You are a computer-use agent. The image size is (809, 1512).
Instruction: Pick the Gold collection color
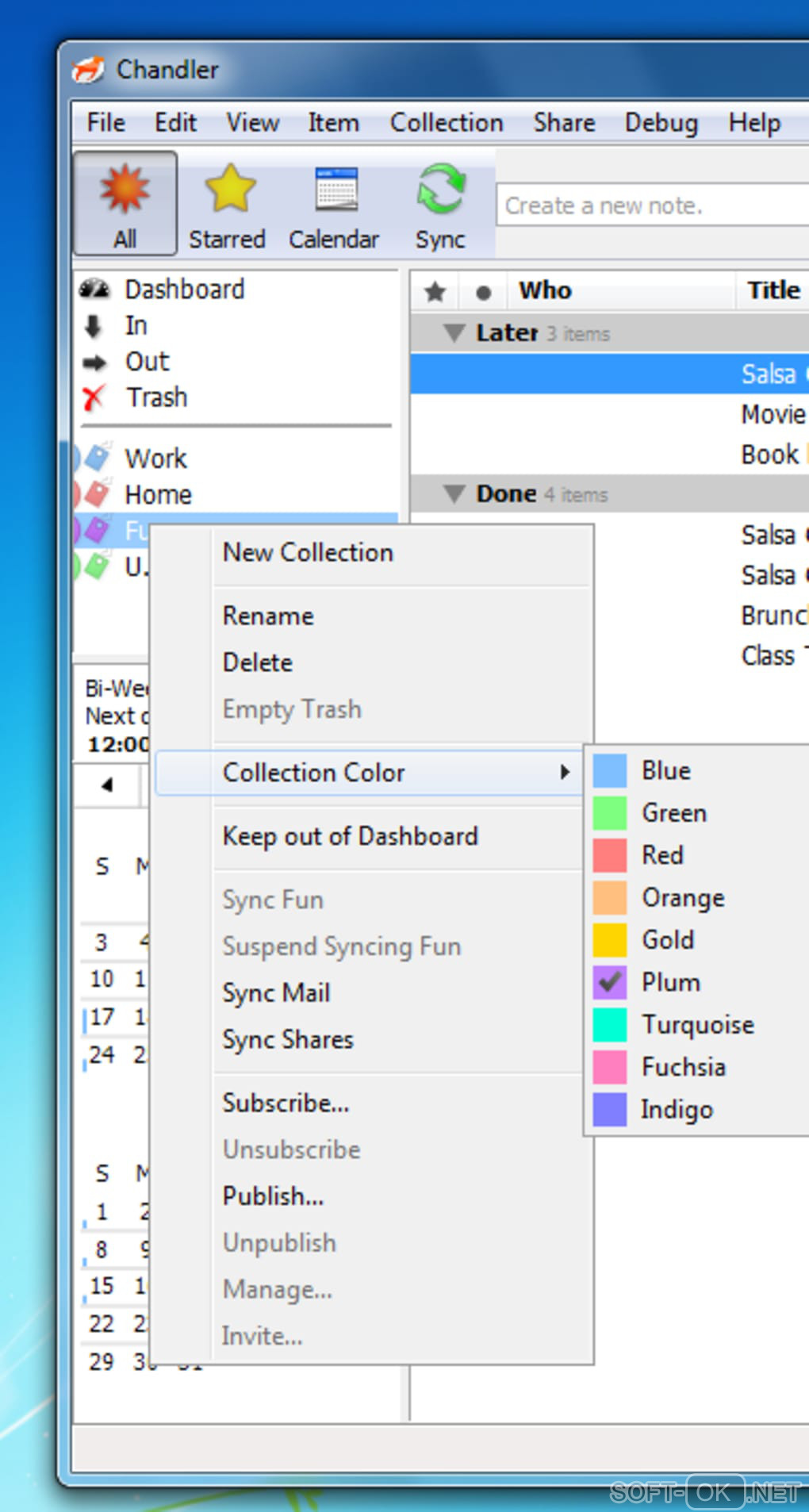pyautogui.click(x=699, y=940)
